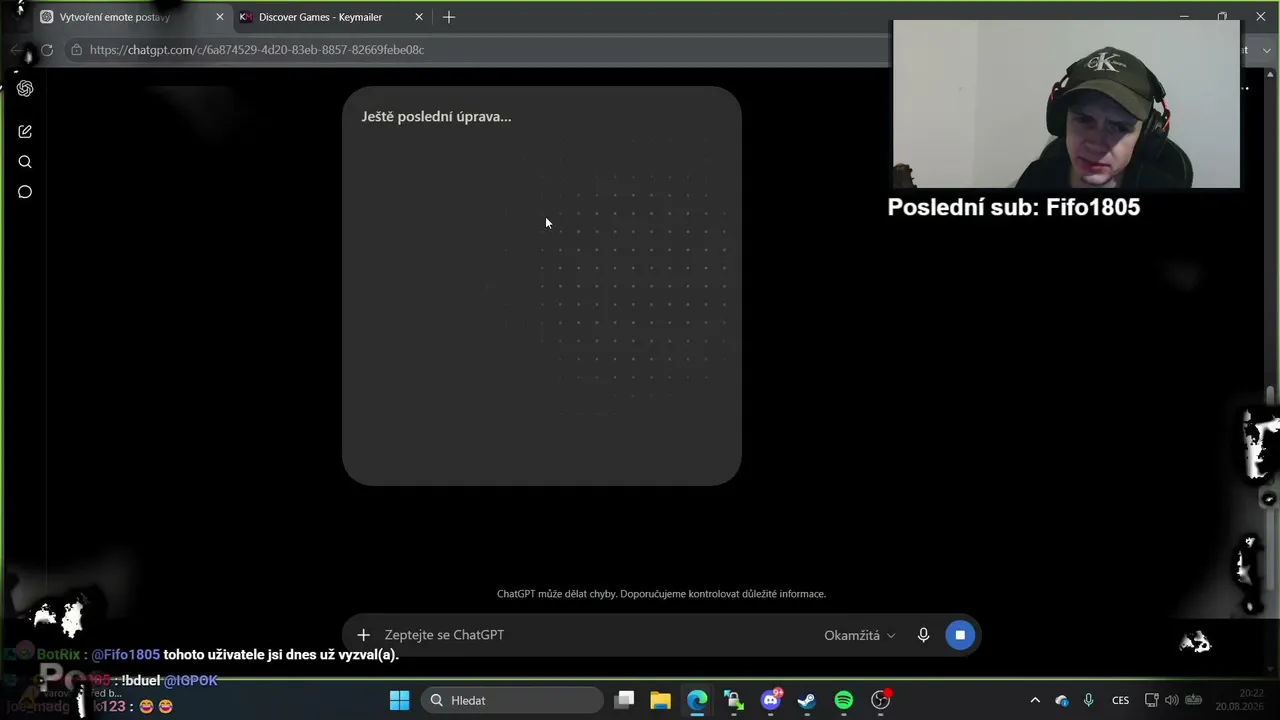Open Discord from the taskbar
This screenshot has height=720, width=1280.
click(x=771, y=700)
